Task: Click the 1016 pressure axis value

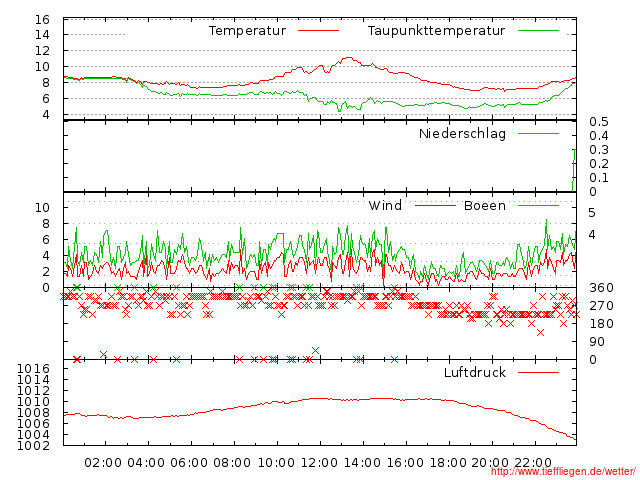Action: [33, 369]
